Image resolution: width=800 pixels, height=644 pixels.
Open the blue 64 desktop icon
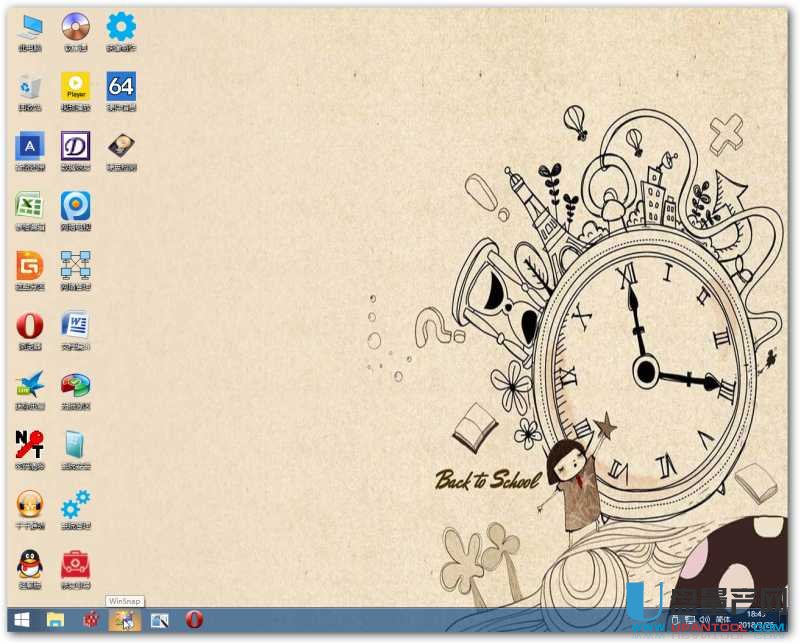121,87
